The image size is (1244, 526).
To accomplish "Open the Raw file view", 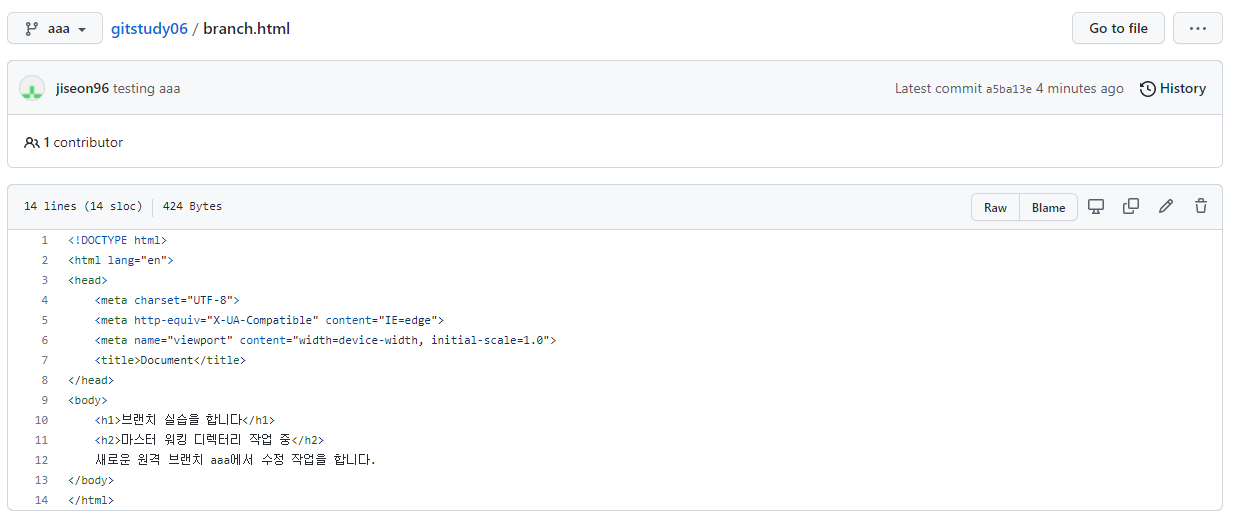I will (x=995, y=207).
